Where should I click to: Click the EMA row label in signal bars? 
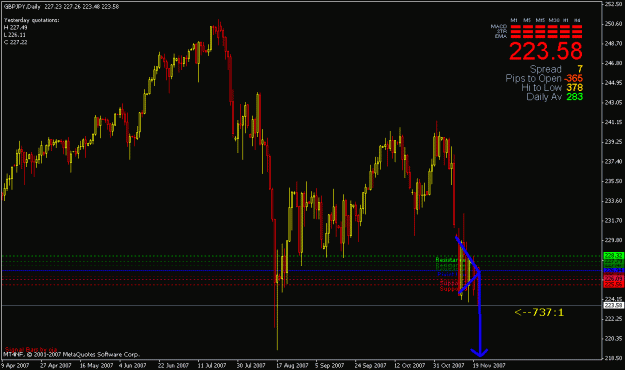(501, 36)
